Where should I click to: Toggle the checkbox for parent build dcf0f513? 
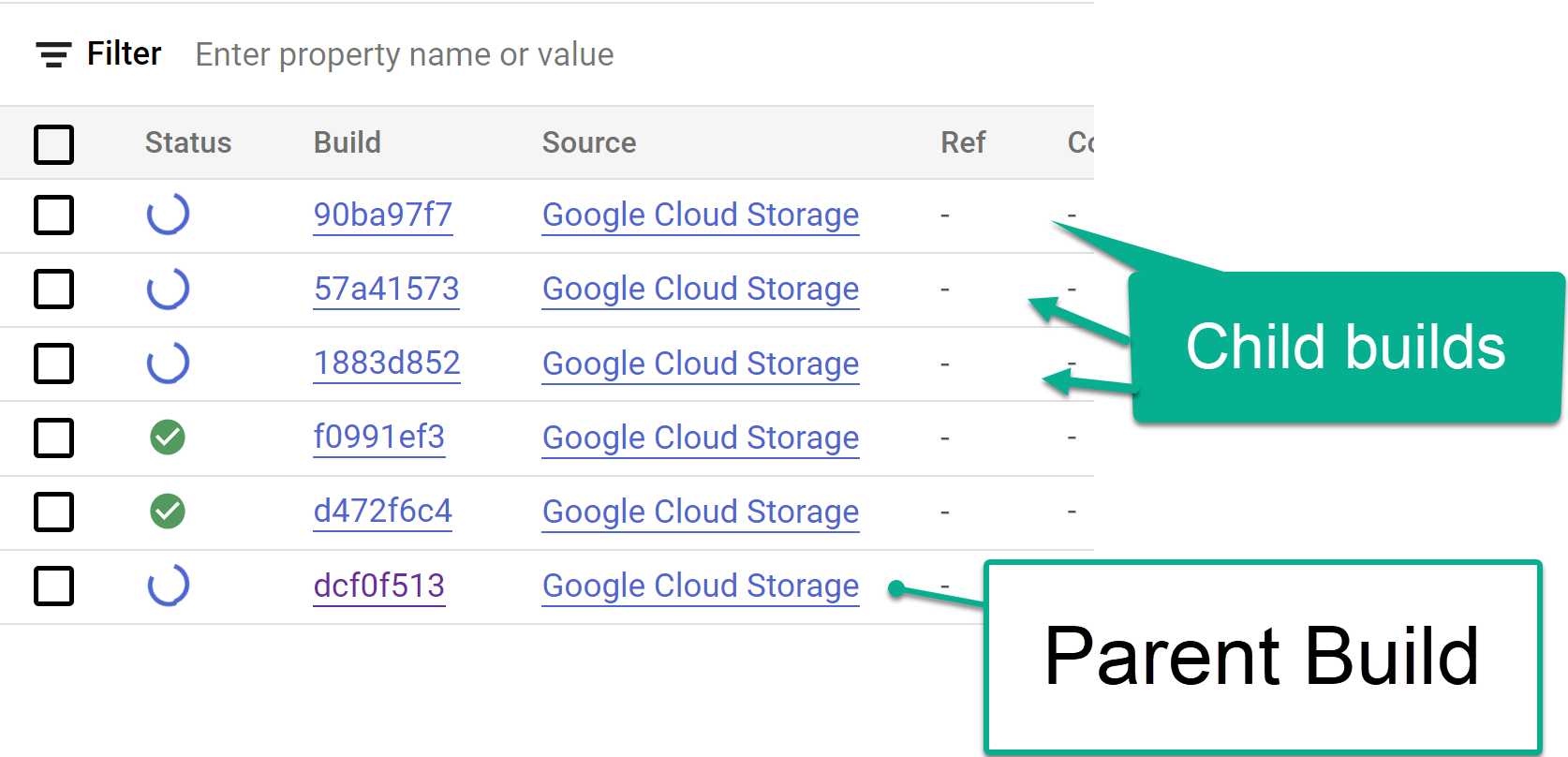[x=54, y=586]
